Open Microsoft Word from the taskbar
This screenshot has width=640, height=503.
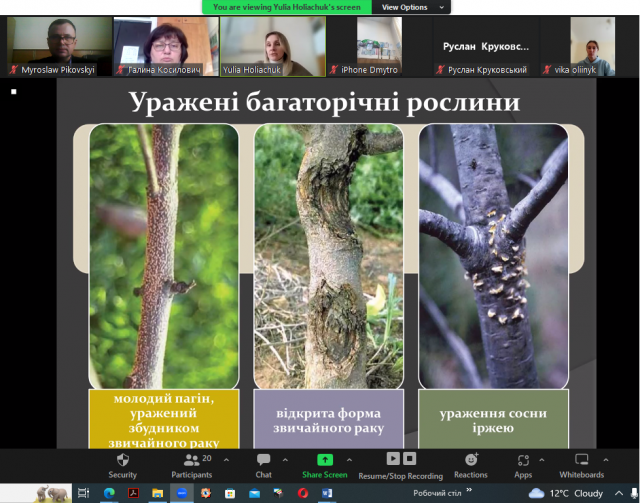(327, 493)
